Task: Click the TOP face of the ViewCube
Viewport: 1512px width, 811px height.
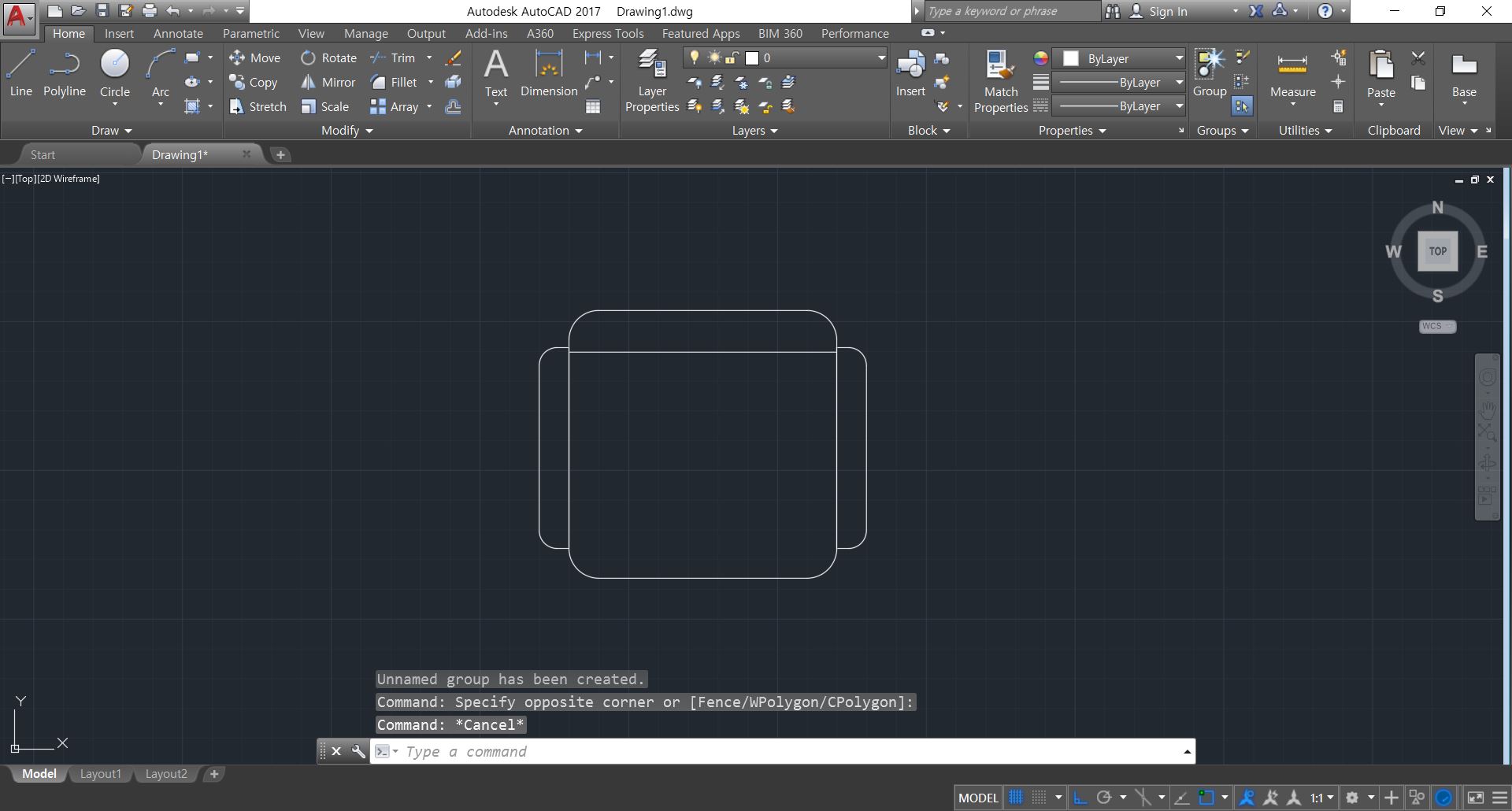Action: (x=1437, y=251)
